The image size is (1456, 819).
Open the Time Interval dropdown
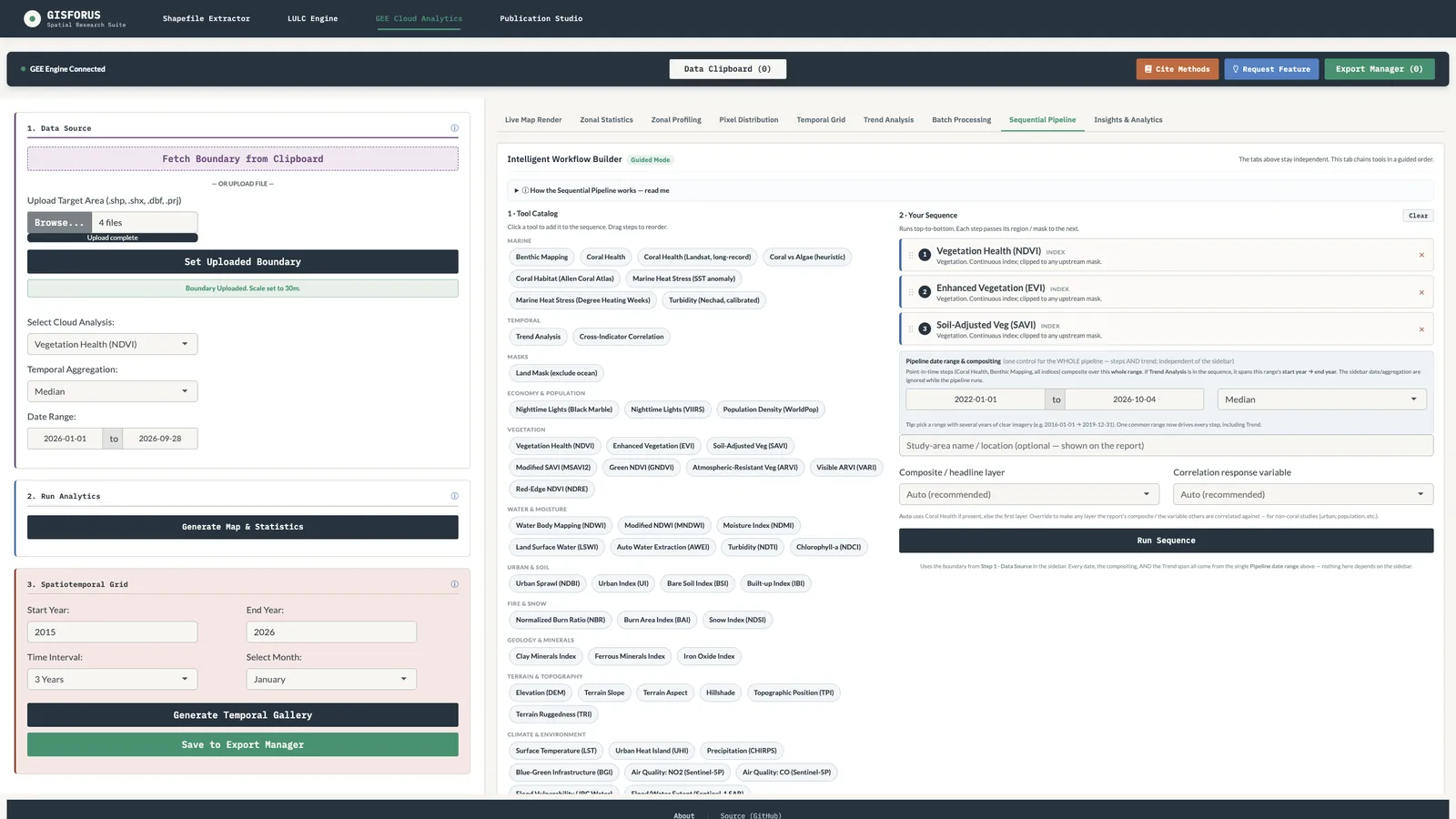pos(112,679)
